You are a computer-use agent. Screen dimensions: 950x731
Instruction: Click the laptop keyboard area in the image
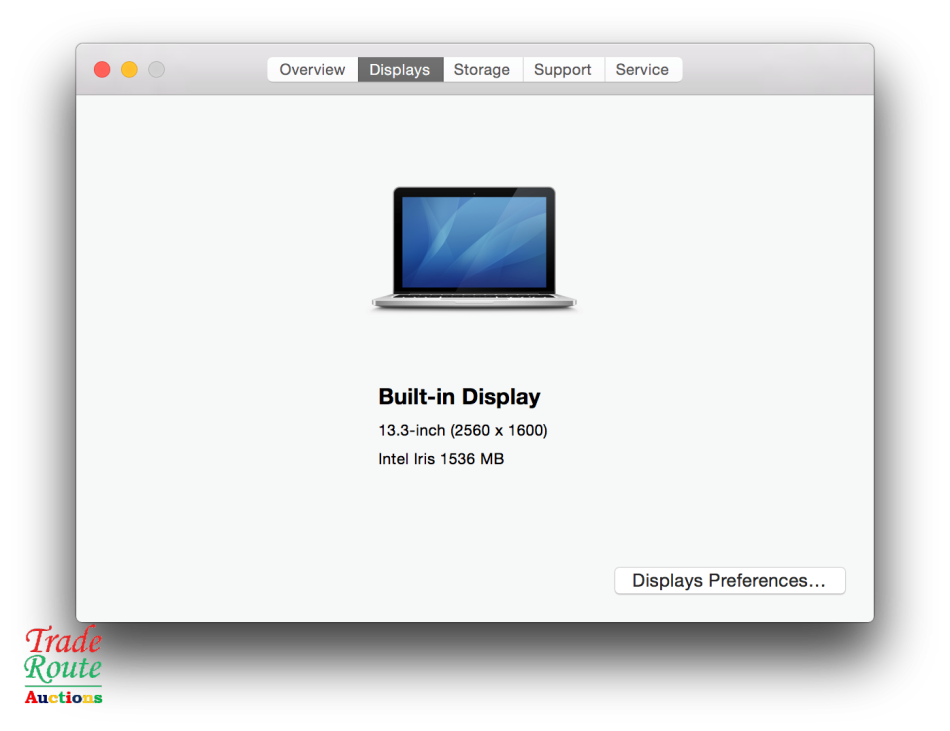coord(474,297)
